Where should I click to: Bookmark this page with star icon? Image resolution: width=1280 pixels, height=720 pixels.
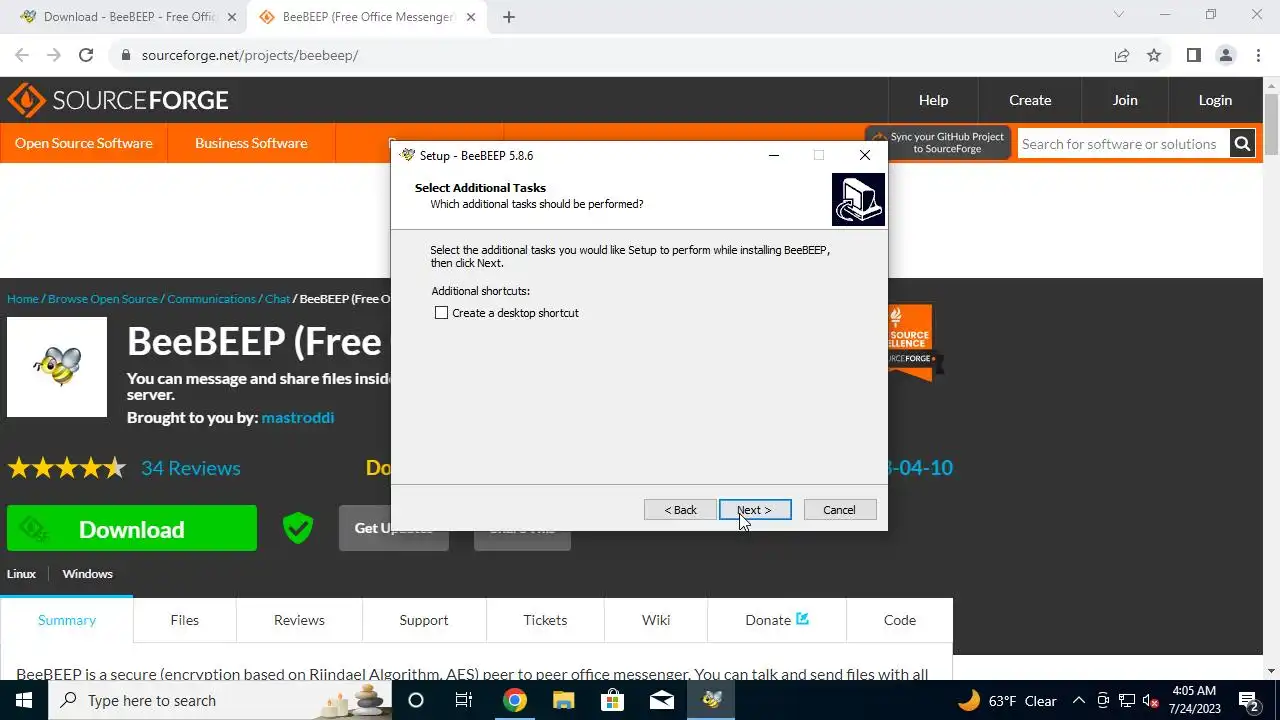[x=1154, y=55]
